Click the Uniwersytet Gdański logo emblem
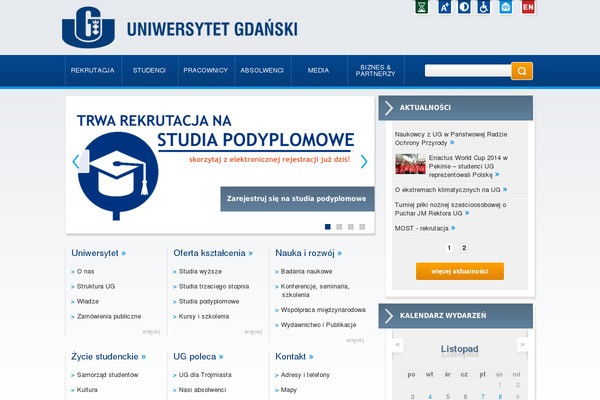 tap(88, 27)
